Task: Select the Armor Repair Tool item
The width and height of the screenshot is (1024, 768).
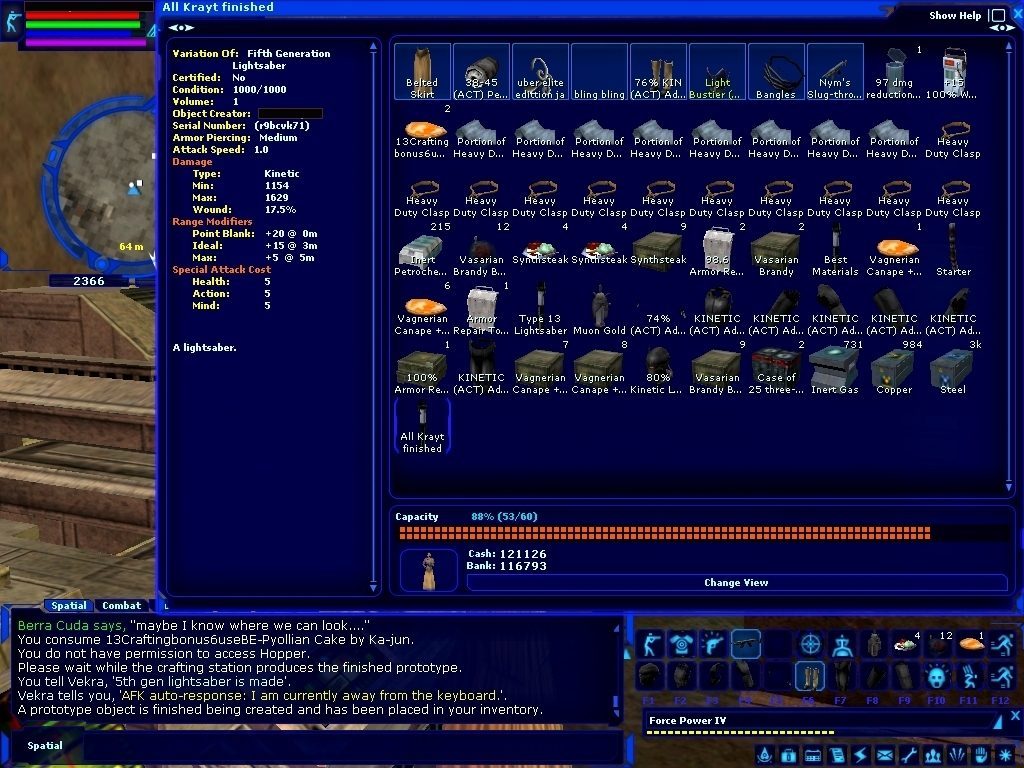Action: point(481,310)
